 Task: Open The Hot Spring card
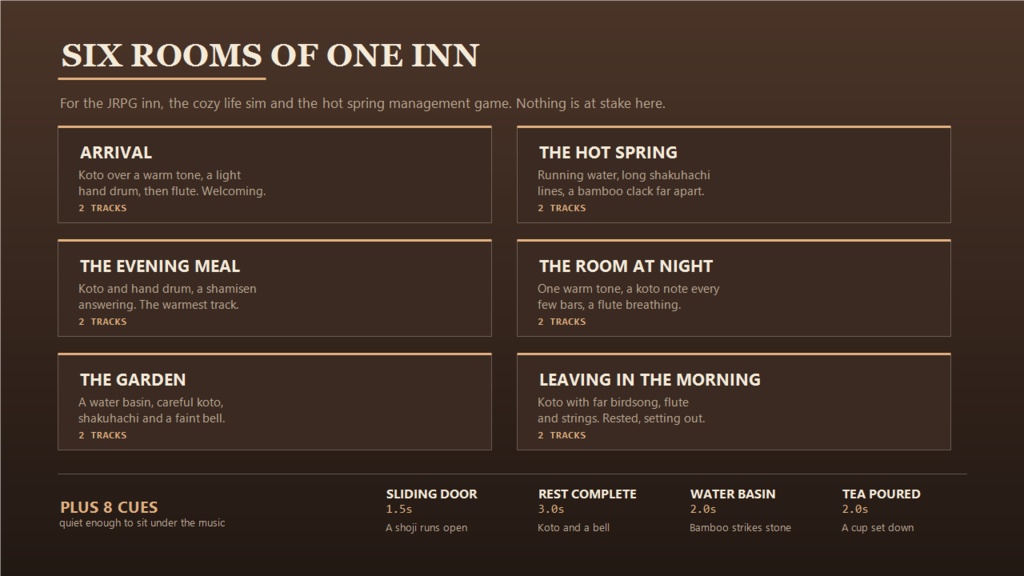click(x=733, y=174)
